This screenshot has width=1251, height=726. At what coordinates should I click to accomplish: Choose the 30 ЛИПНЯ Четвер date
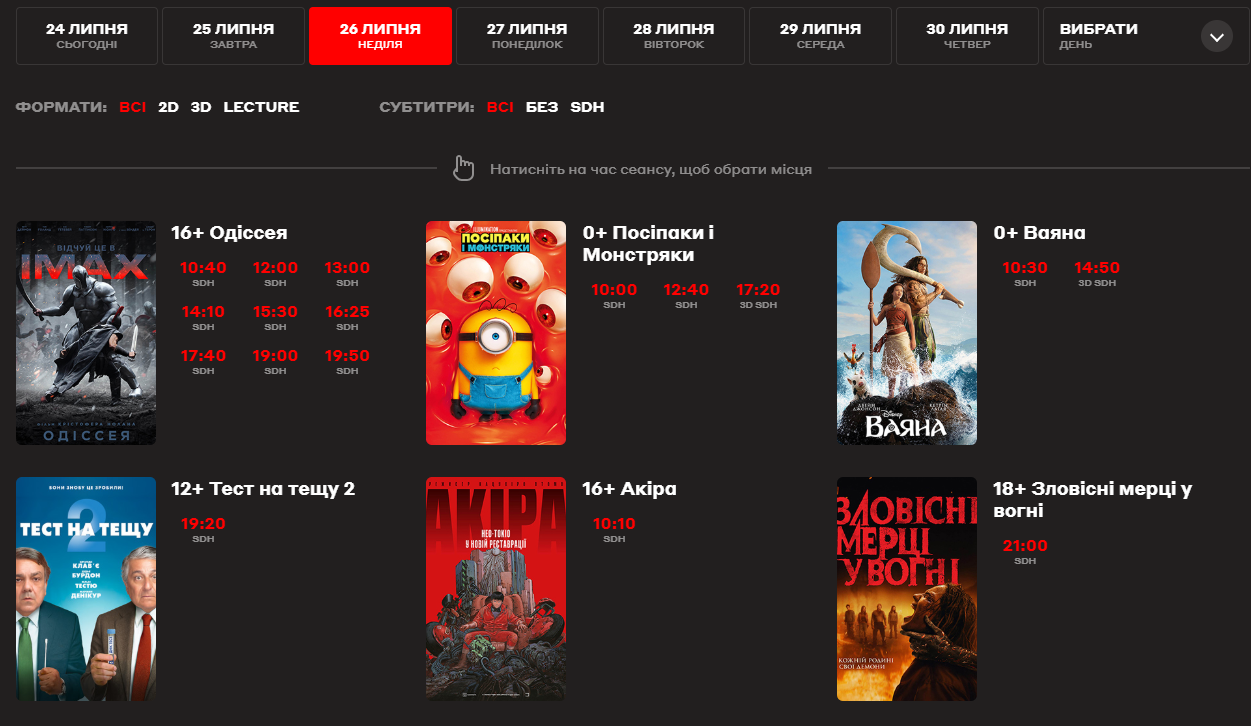967,36
